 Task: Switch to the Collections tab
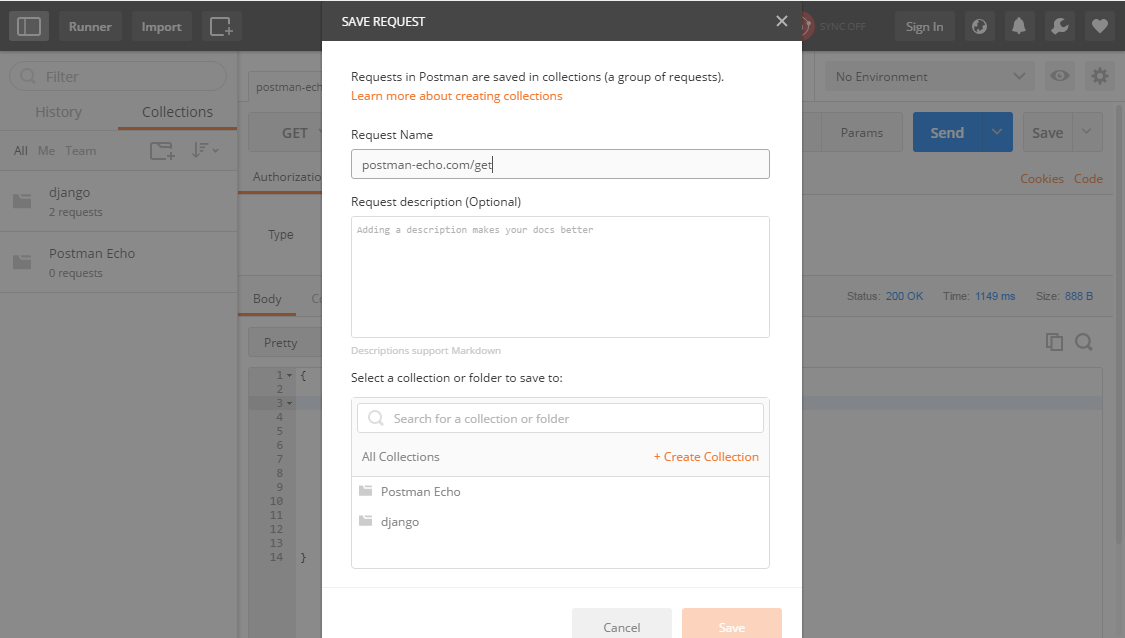pyautogui.click(x=177, y=112)
